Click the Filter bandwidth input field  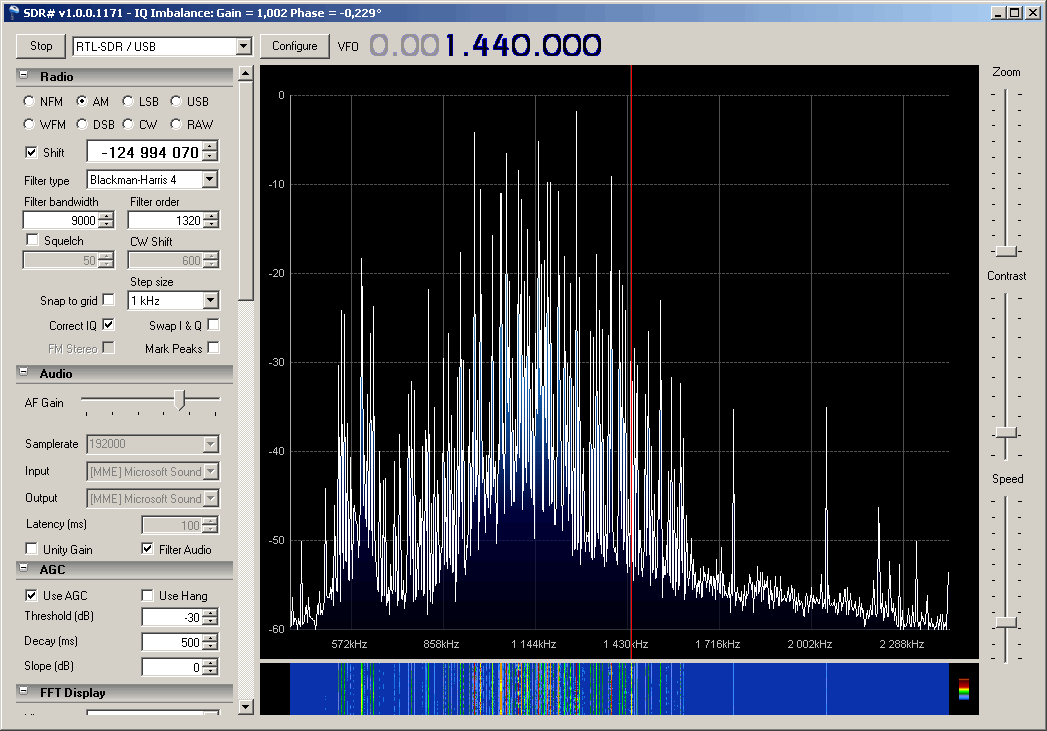click(x=60, y=221)
